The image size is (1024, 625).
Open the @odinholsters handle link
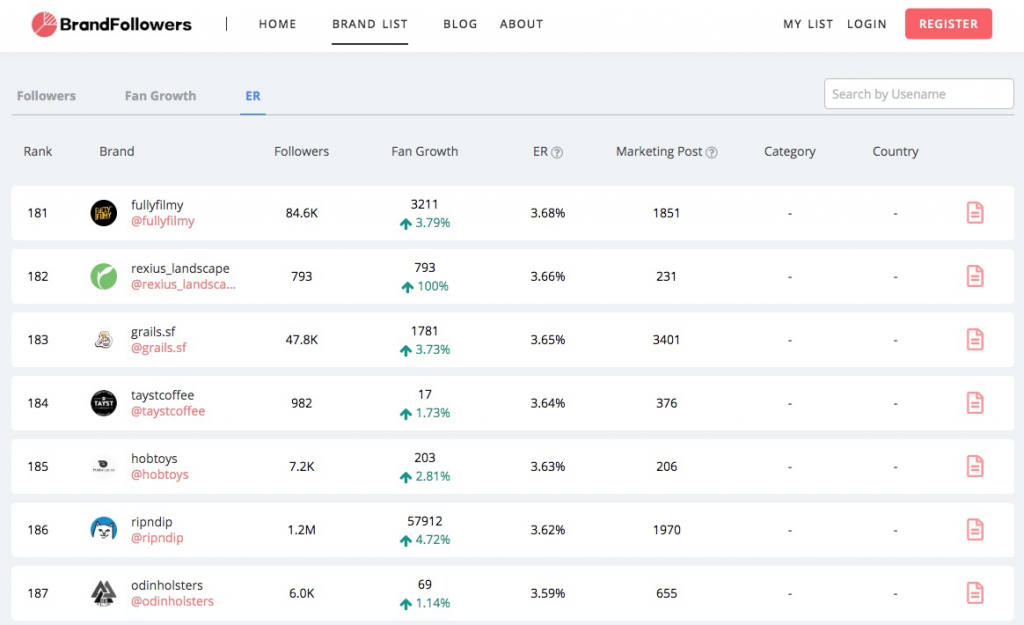[172, 601]
